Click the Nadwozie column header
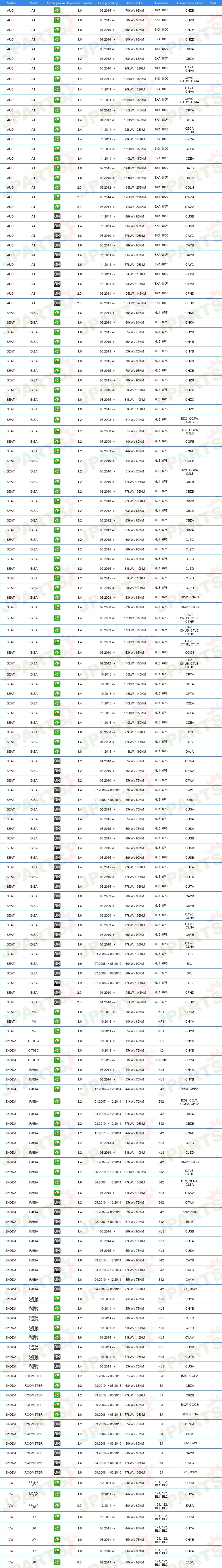This screenshot has height=1568, width=222. tap(162, 3)
